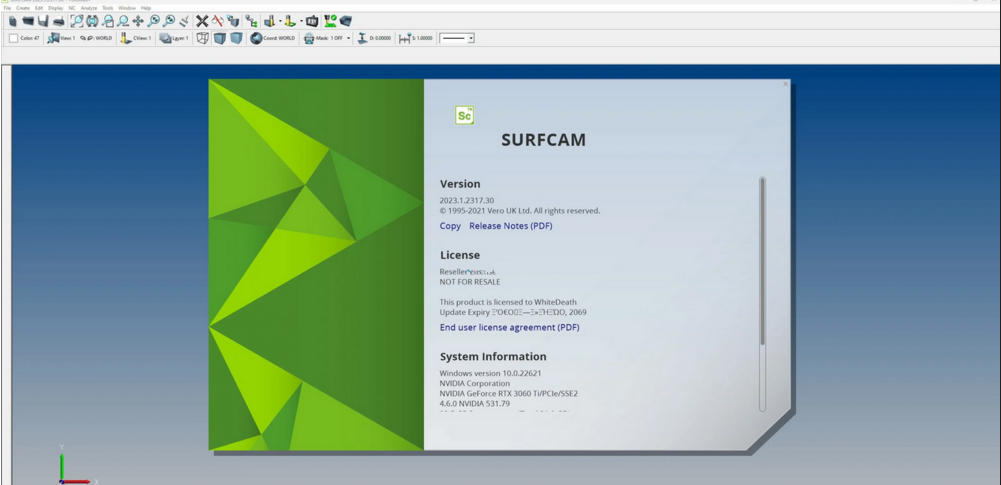Click the Copy version link
This screenshot has height=485, width=1001.
click(450, 226)
